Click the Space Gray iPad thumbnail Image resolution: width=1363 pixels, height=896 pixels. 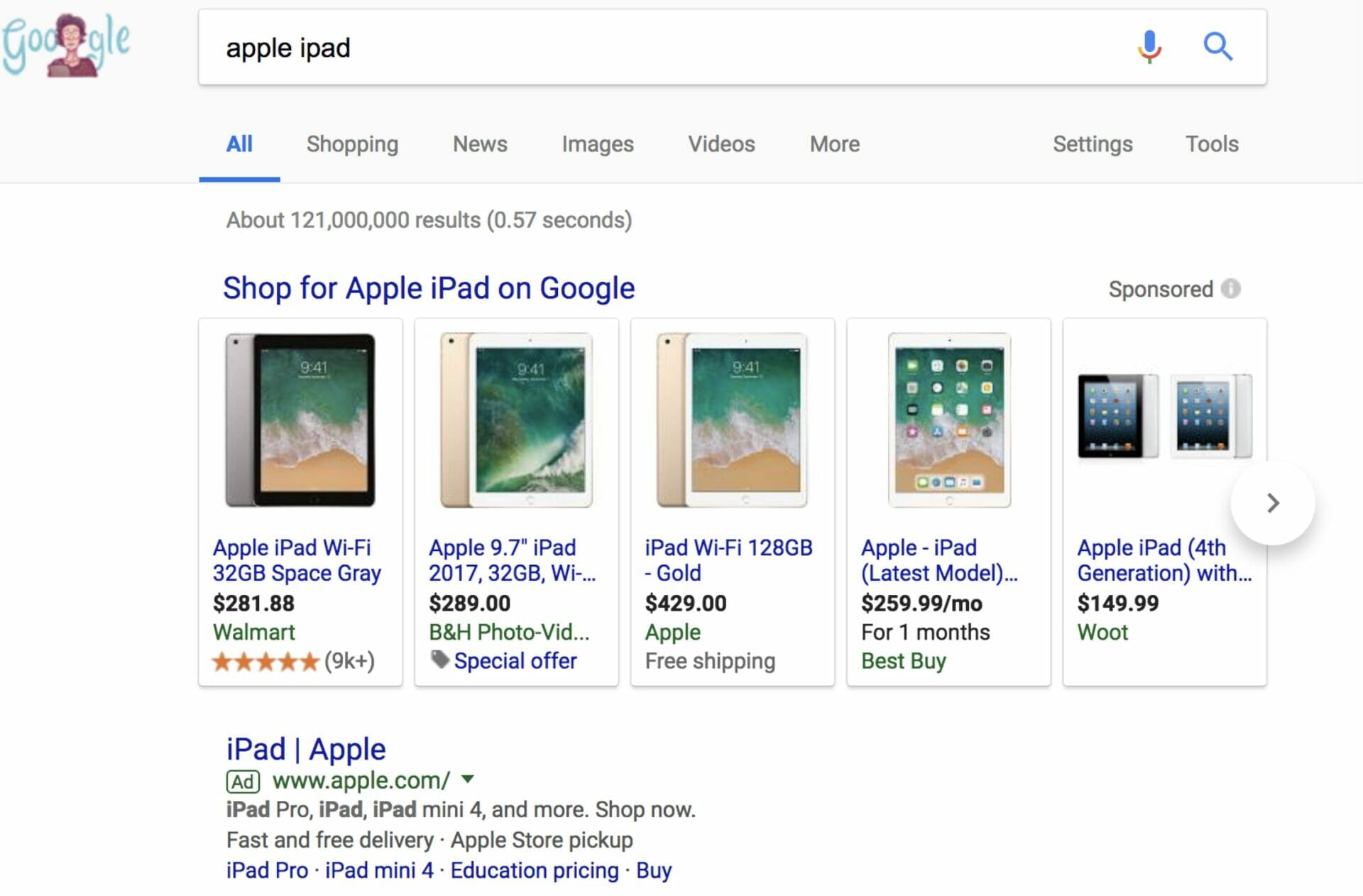pyautogui.click(x=300, y=420)
